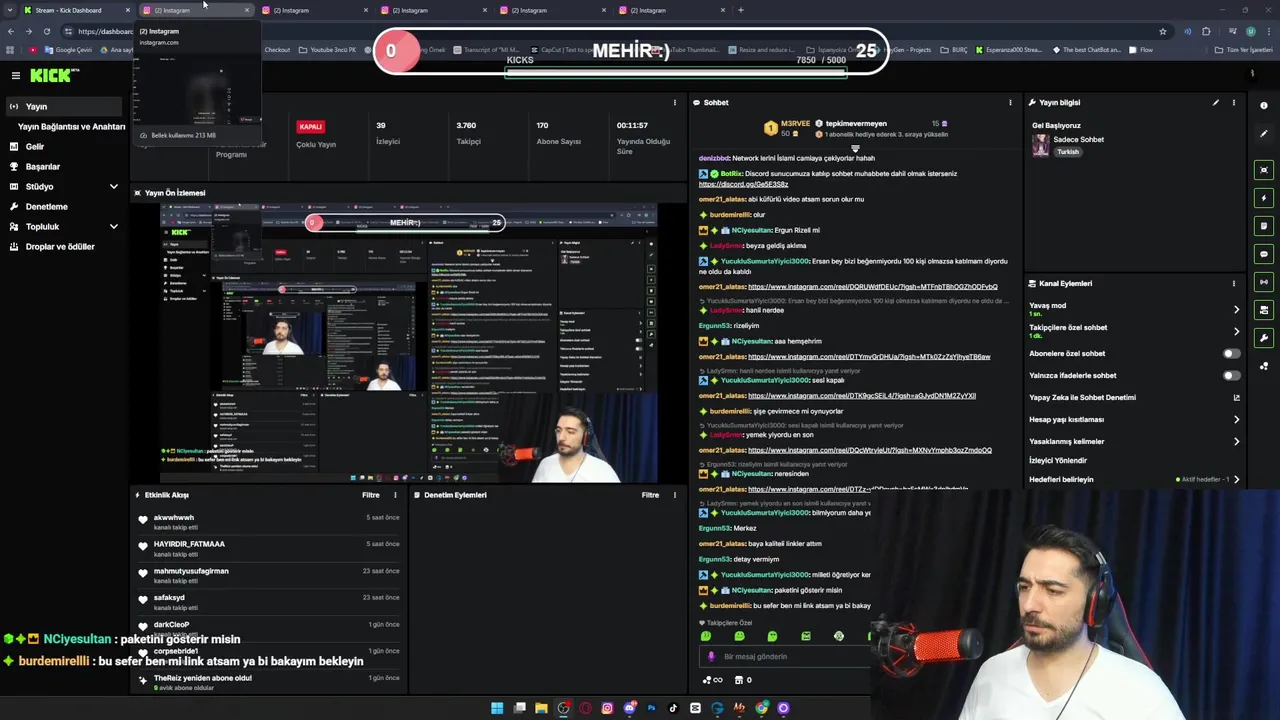The width and height of the screenshot is (1280, 720).
Task: Click moderation actions icon in right rail
Action: pos(1264,310)
